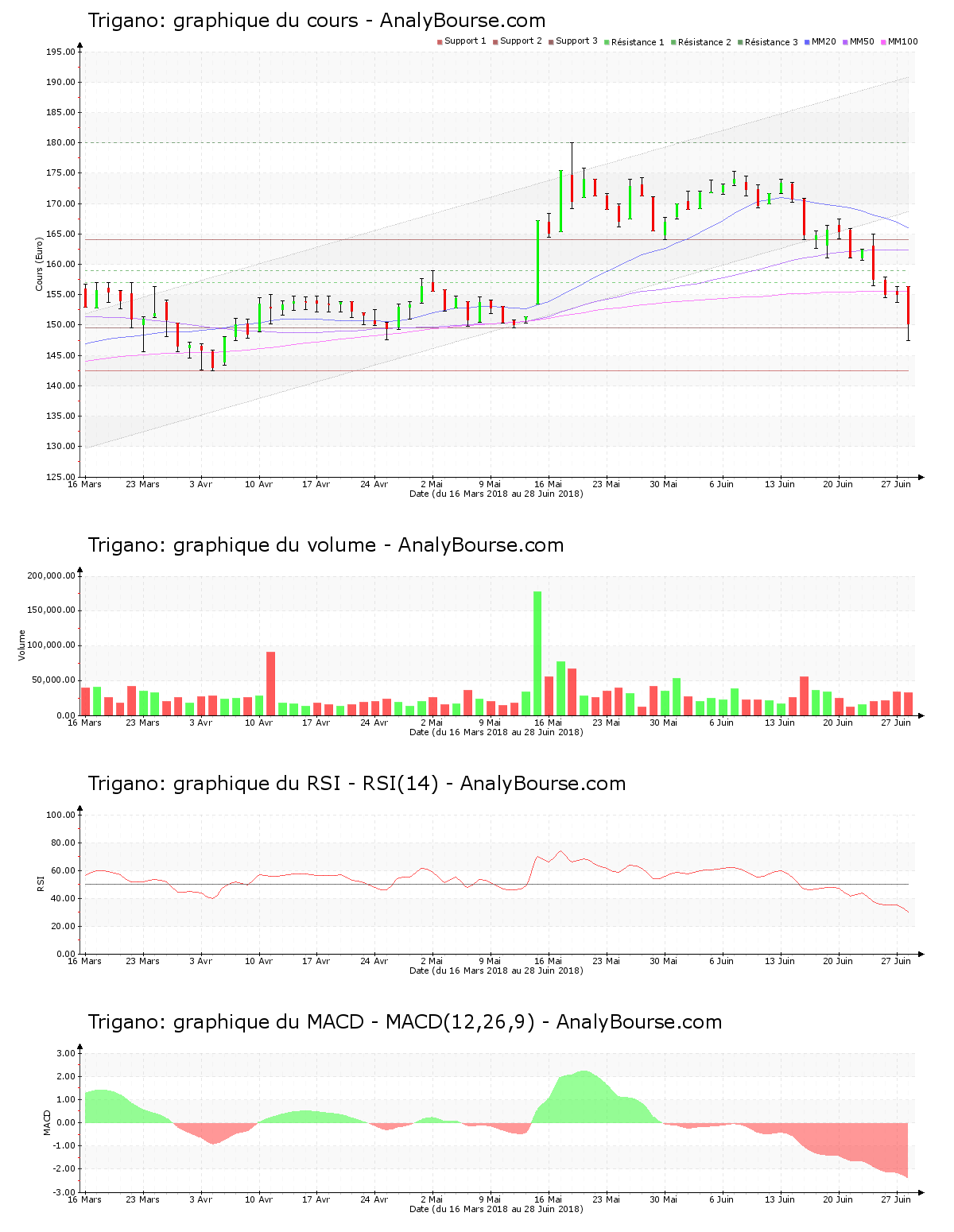The width and height of the screenshot is (954, 1232).
Task: Click the 165.00 price axis value
Action: click(x=61, y=234)
